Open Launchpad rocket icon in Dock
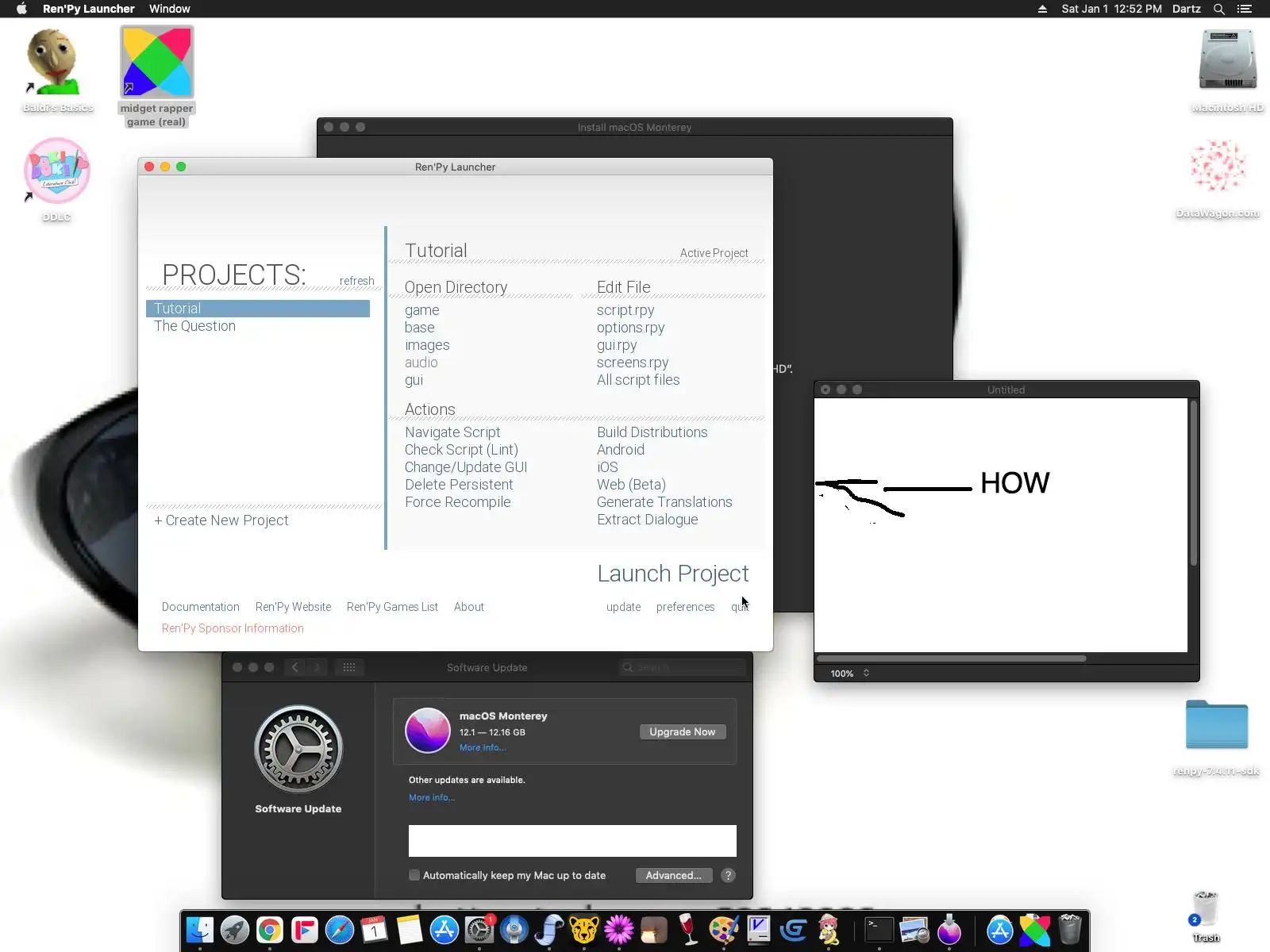This screenshot has width=1270, height=952. [235, 929]
